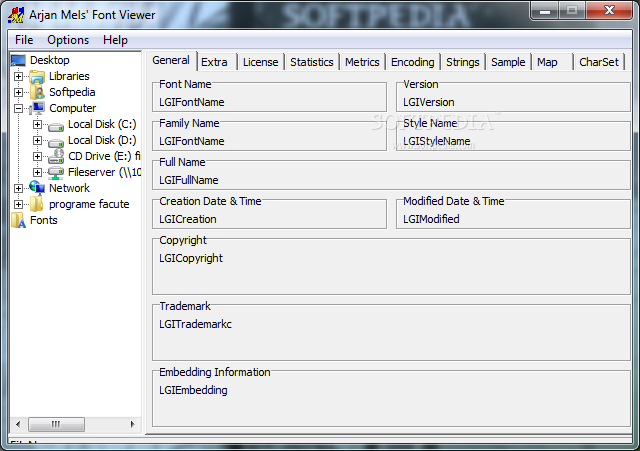Screen dimensions: 640x451
Task: Open the File menu
Action: [24, 40]
